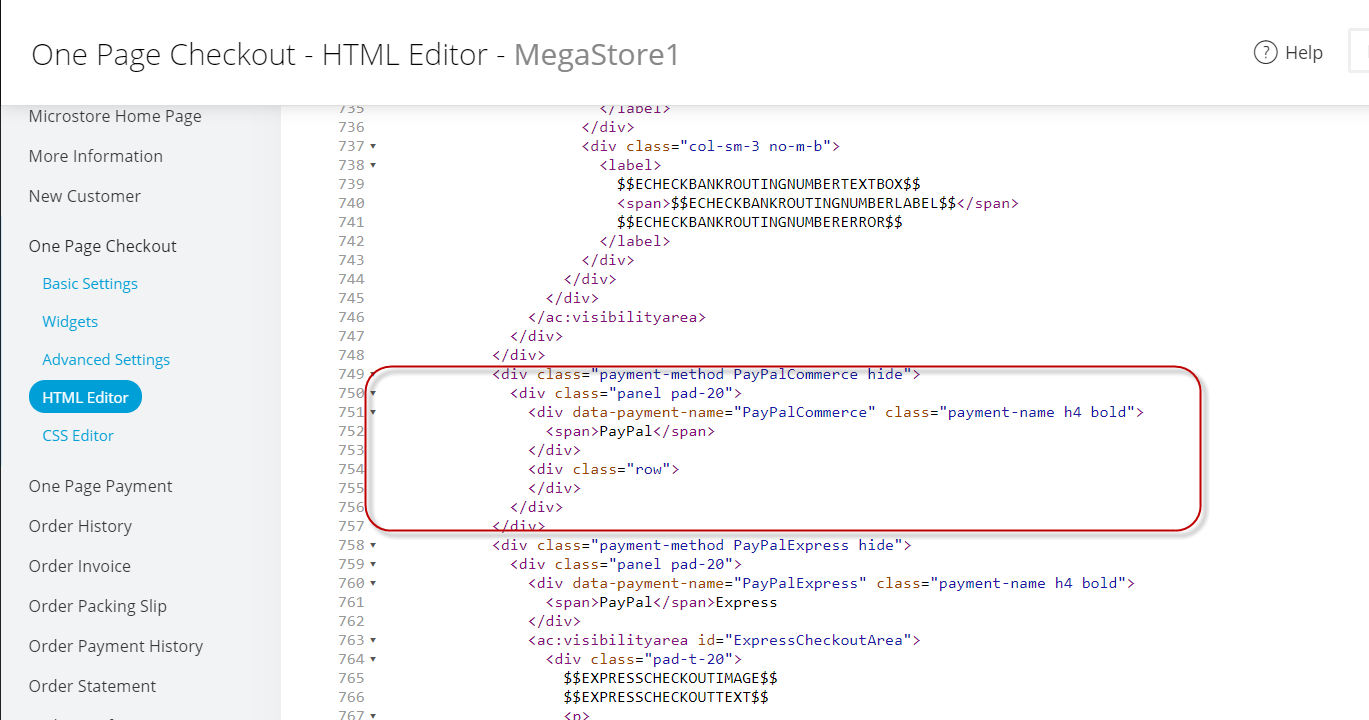Collapse code fold at line 751
The width and height of the screenshot is (1369, 720).
pyautogui.click(x=373, y=412)
